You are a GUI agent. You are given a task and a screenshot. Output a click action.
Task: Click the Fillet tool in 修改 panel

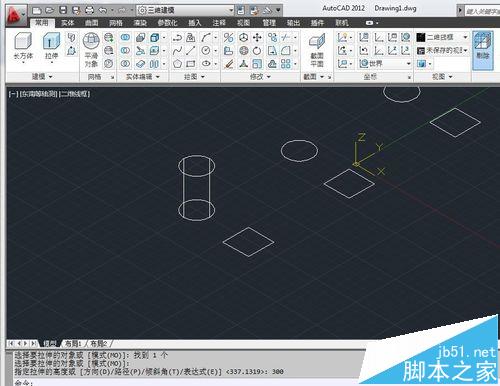(x=286, y=51)
